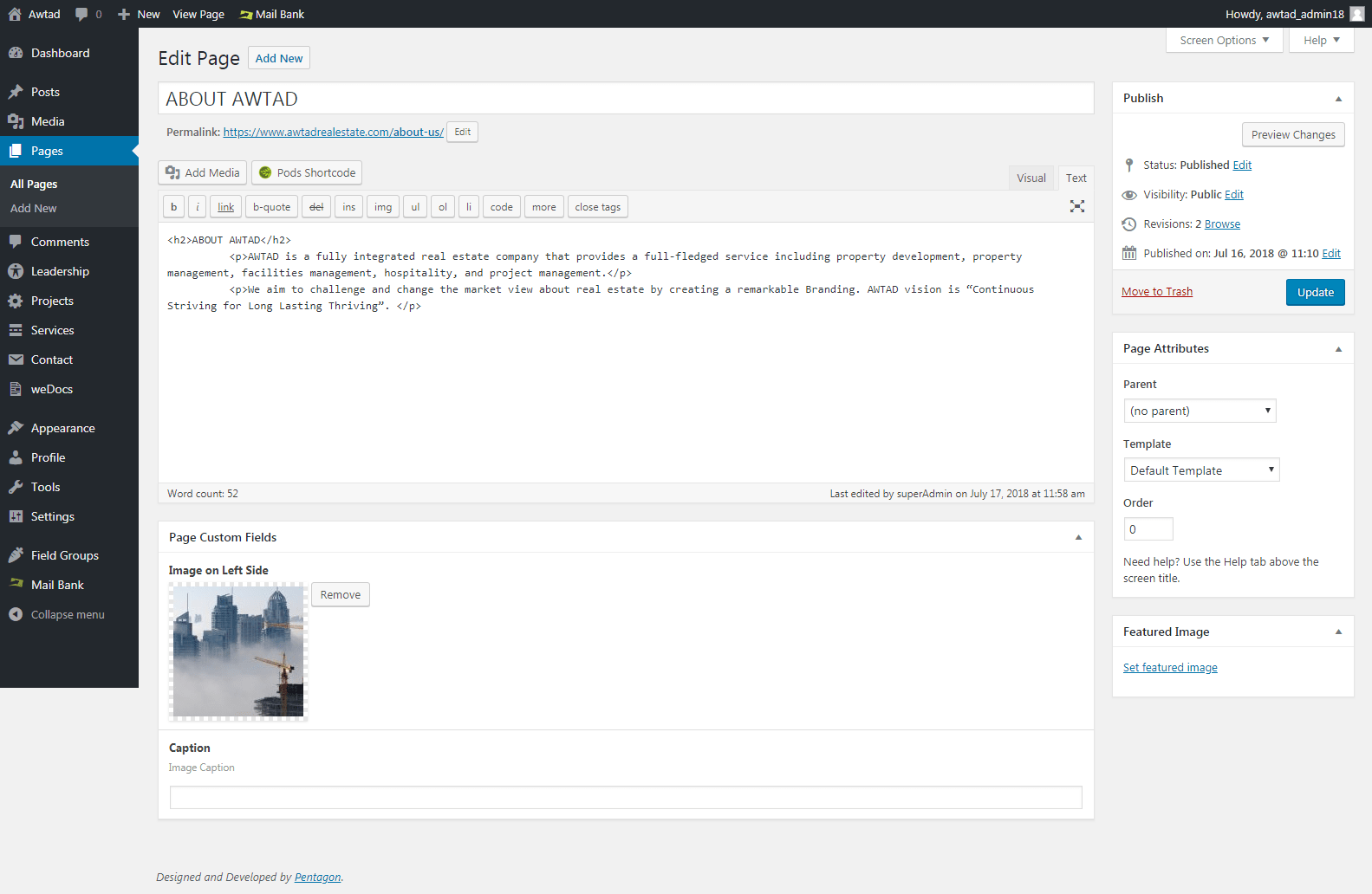Image resolution: width=1372 pixels, height=894 pixels.
Task: Browse page revisions link
Action: pos(1222,224)
